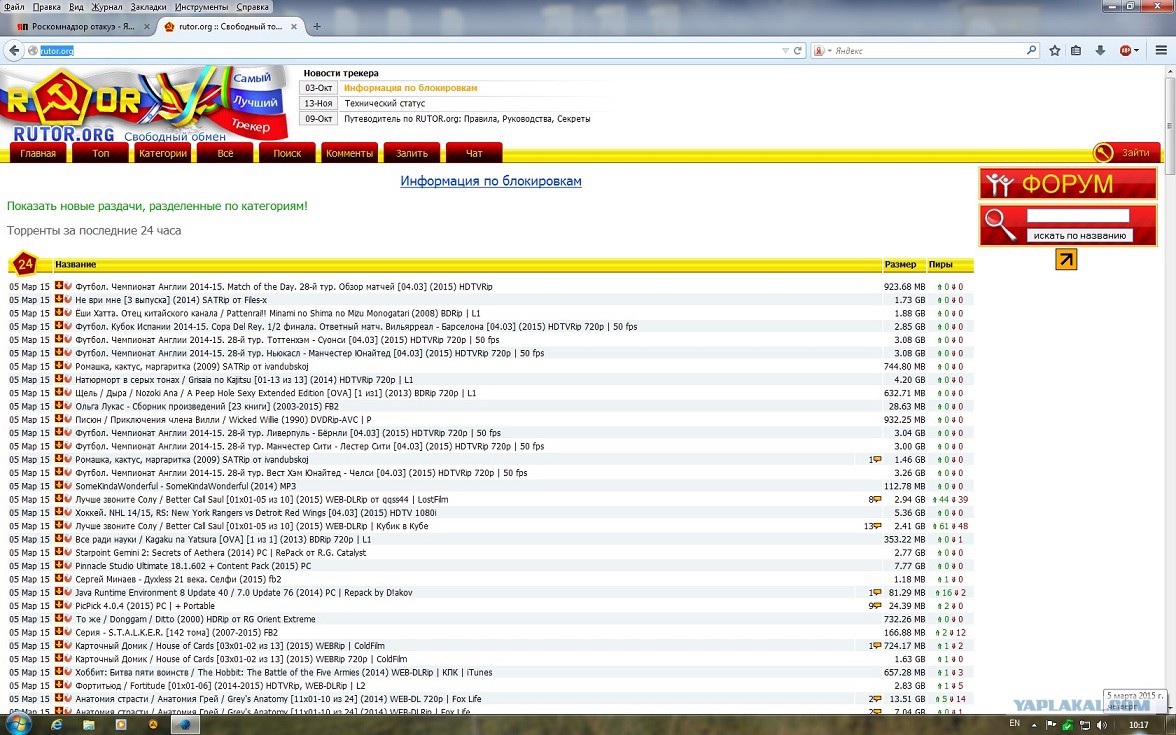Open a new tab with the plus icon
1176x735 pixels.
tap(317, 26)
